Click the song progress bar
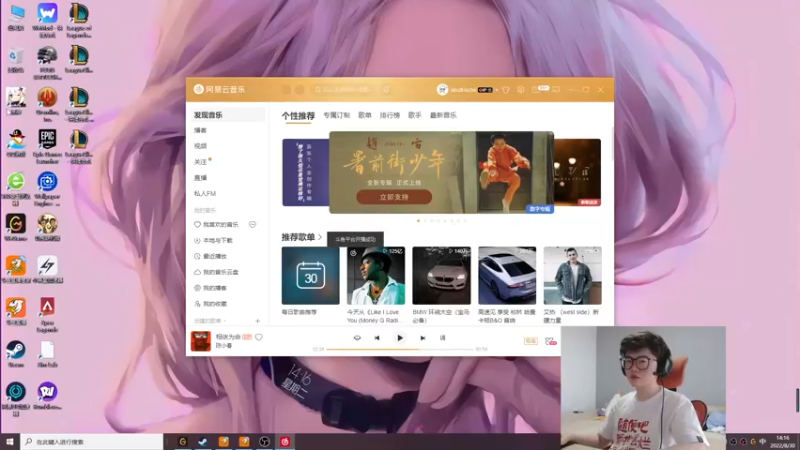The height and width of the screenshot is (450, 800). (400, 349)
